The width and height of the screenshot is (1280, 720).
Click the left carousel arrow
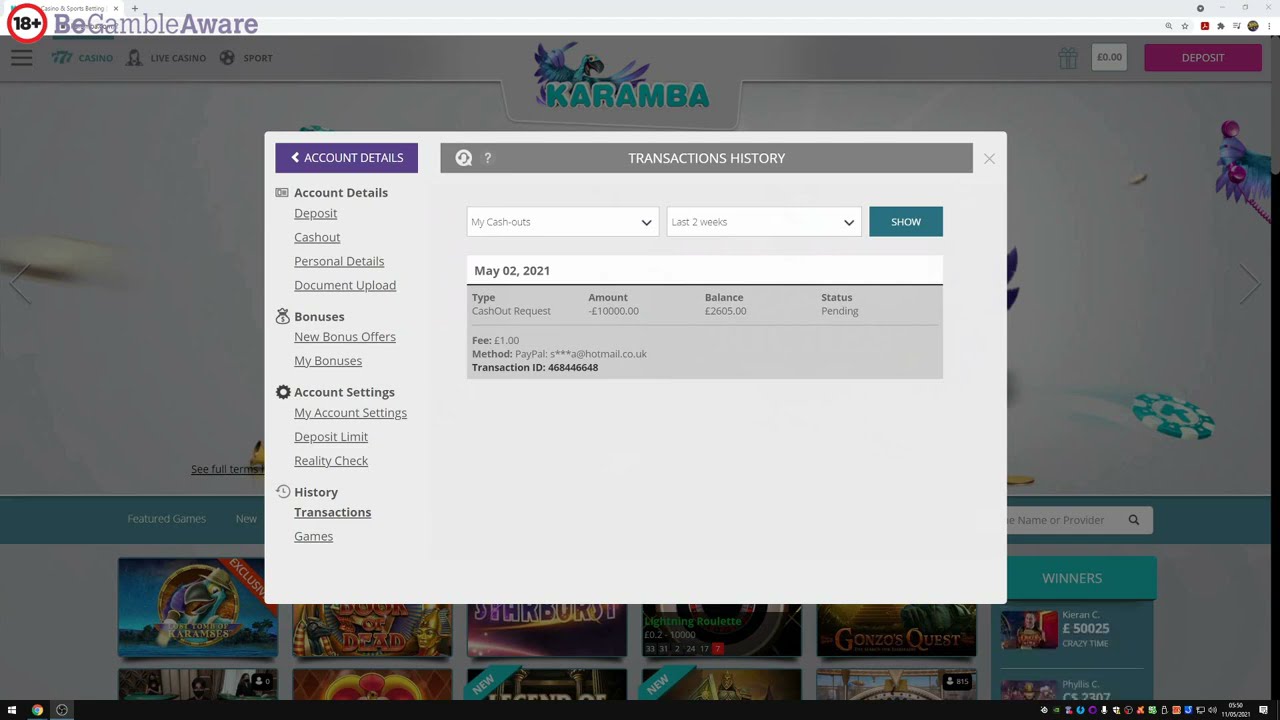point(22,283)
